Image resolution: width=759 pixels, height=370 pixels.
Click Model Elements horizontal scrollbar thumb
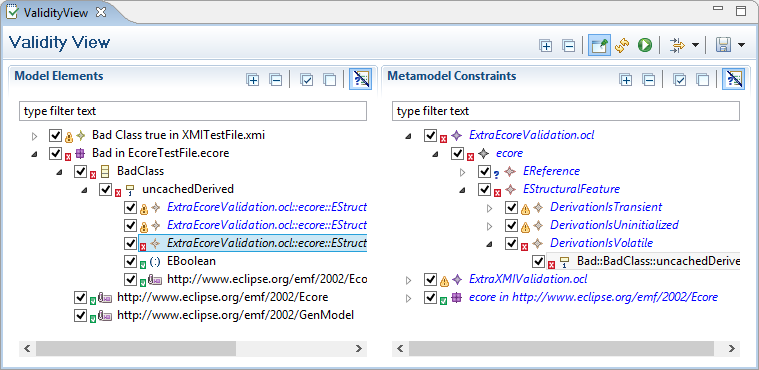point(136,348)
